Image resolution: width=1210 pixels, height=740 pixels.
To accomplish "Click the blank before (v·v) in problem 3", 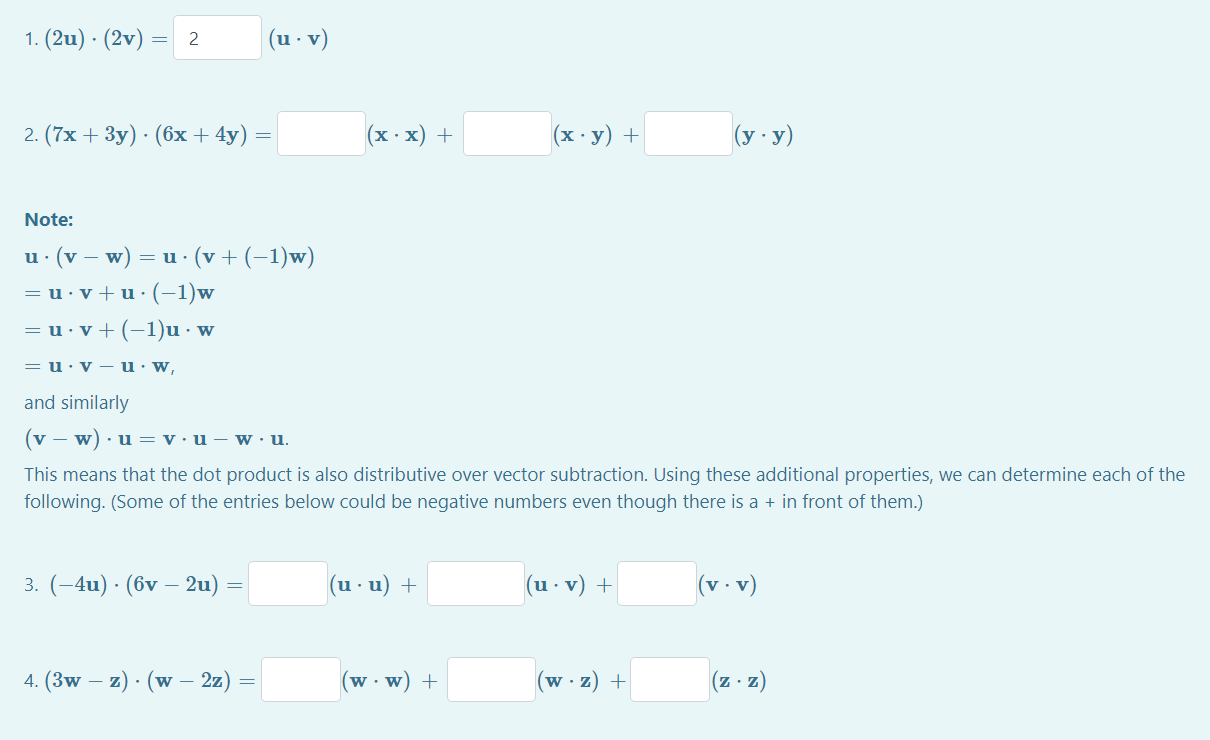I will coord(658,582).
